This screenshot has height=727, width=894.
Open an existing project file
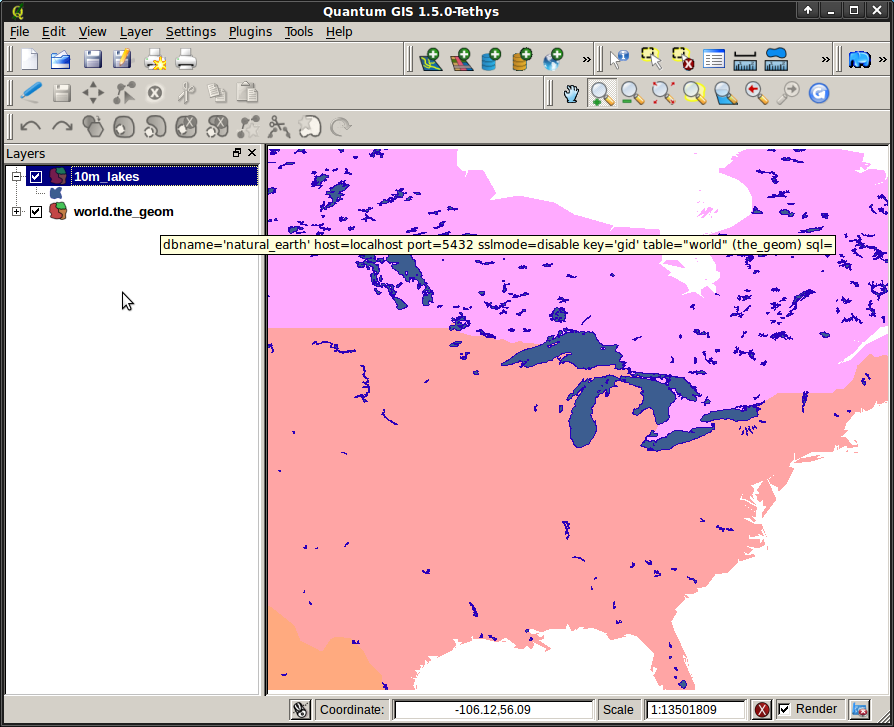coord(60,59)
